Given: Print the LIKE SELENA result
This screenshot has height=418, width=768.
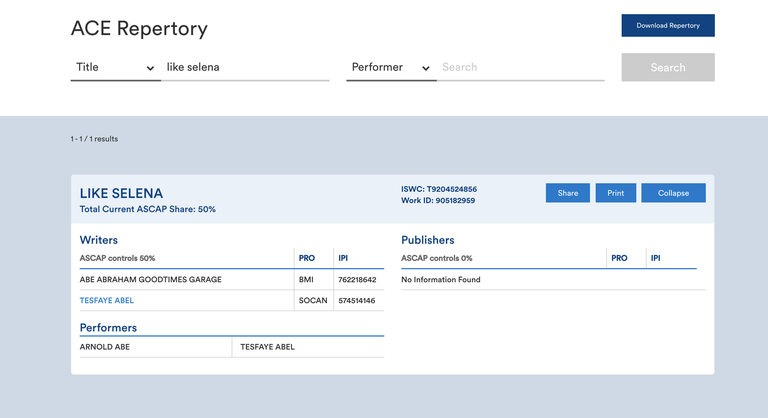Looking at the screenshot, I should [616, 193].
